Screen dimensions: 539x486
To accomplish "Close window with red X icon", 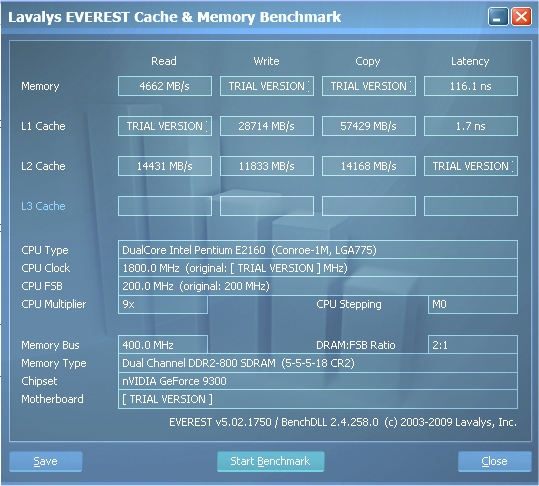I will (x=521, y=17).
